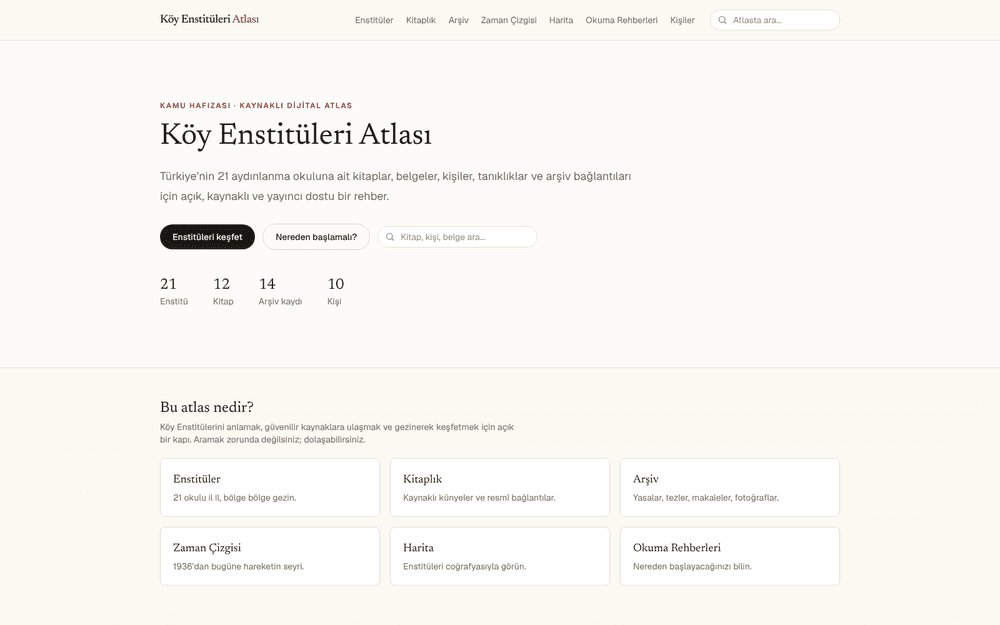
Task: Go to Kitaplık in the top navigation
Action: pos(421,20)
